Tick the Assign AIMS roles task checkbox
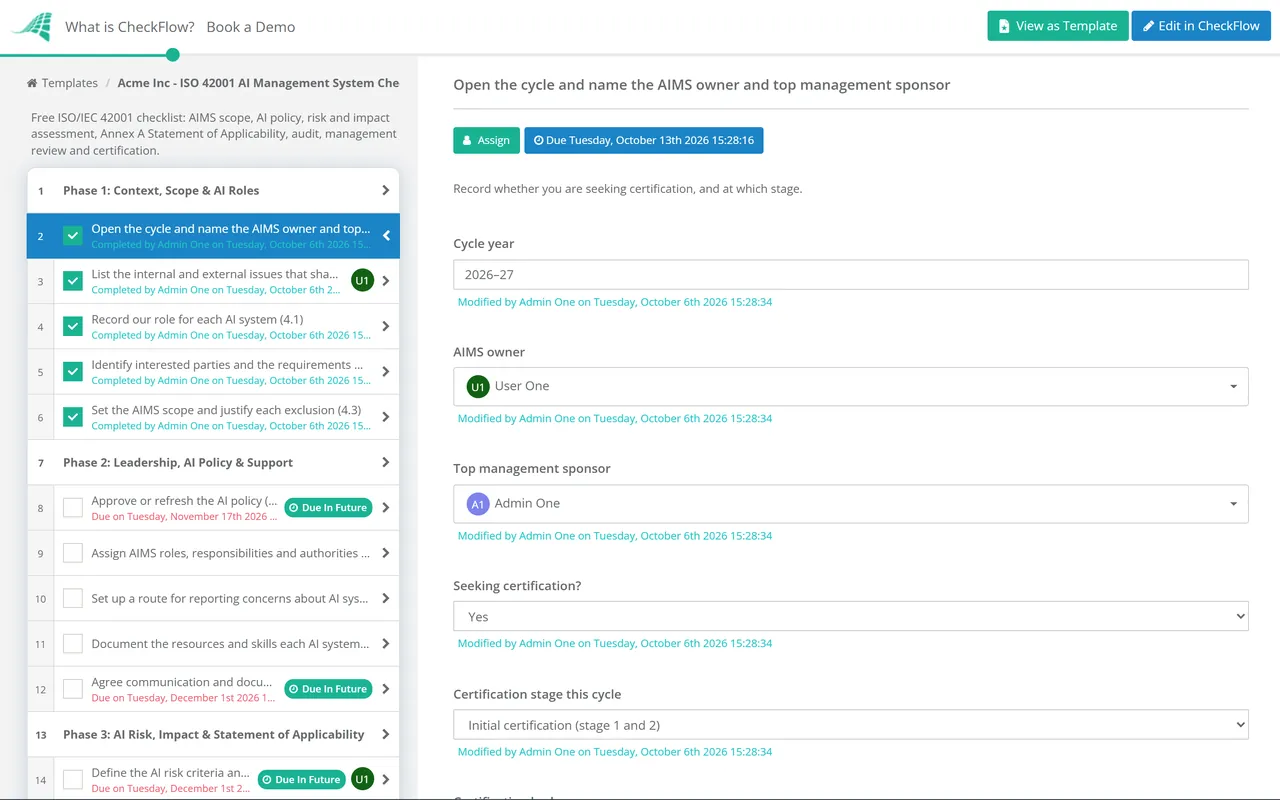Image resolution: width=1280 pixels, height=800 pixels. pyautogui.click(x=73, y=553)
